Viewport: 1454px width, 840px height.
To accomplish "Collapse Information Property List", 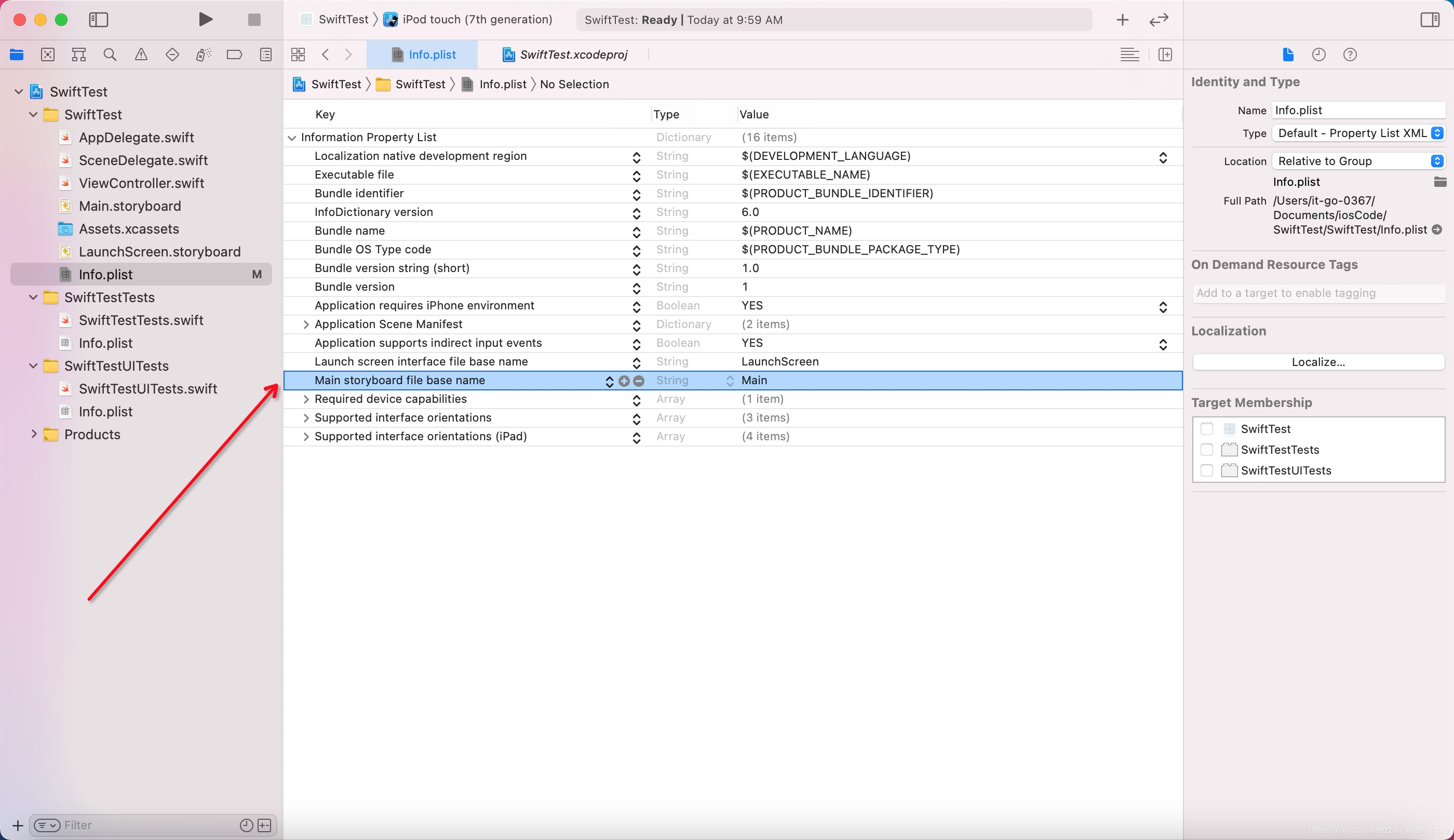I will [292, 137].
